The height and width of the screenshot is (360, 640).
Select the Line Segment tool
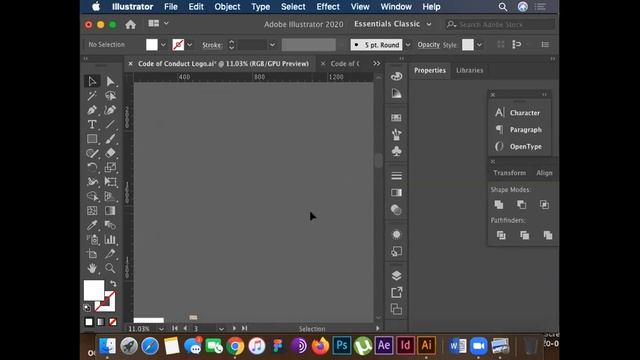[x=110, y=124]
